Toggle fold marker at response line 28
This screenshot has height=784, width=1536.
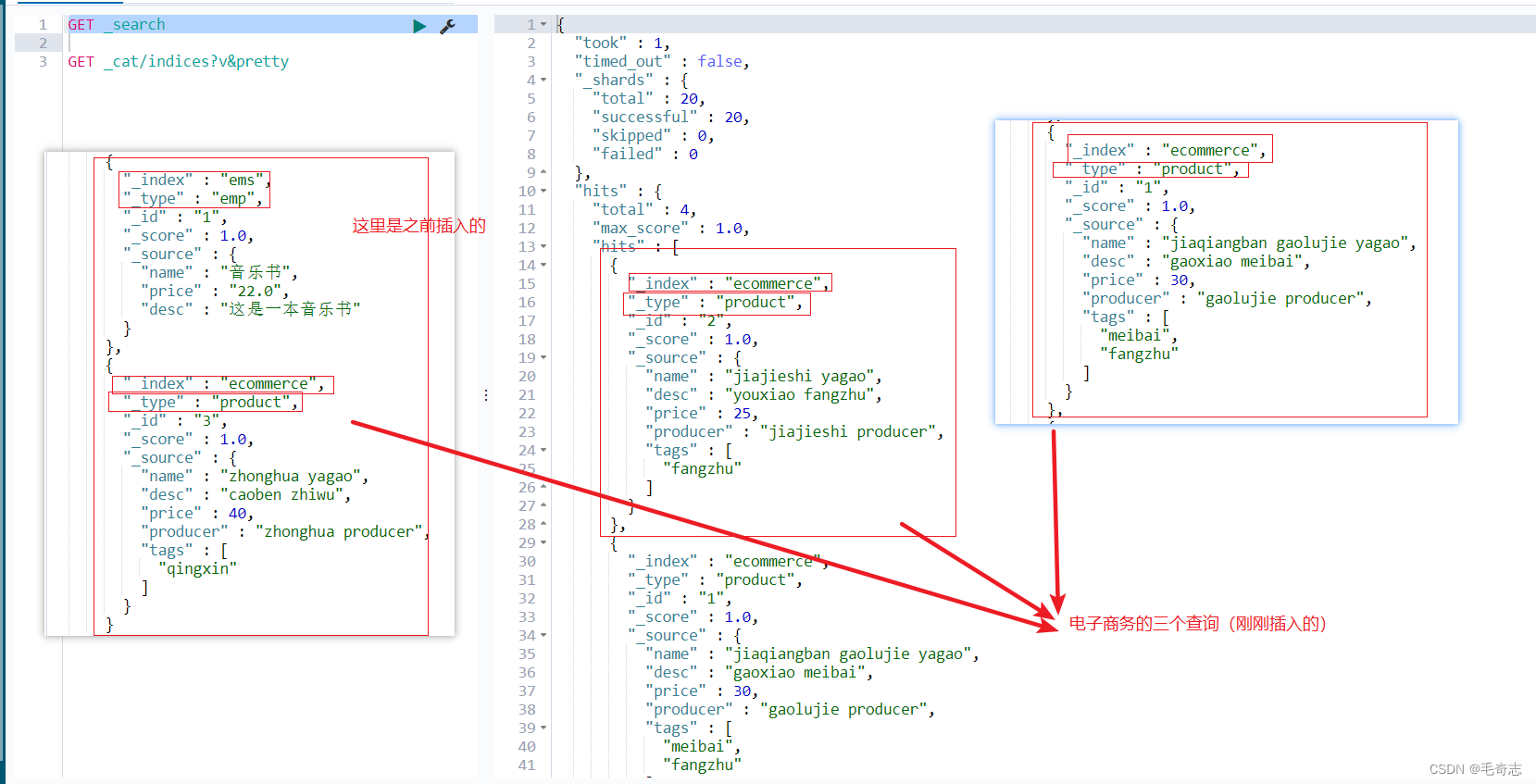(543, 525)
